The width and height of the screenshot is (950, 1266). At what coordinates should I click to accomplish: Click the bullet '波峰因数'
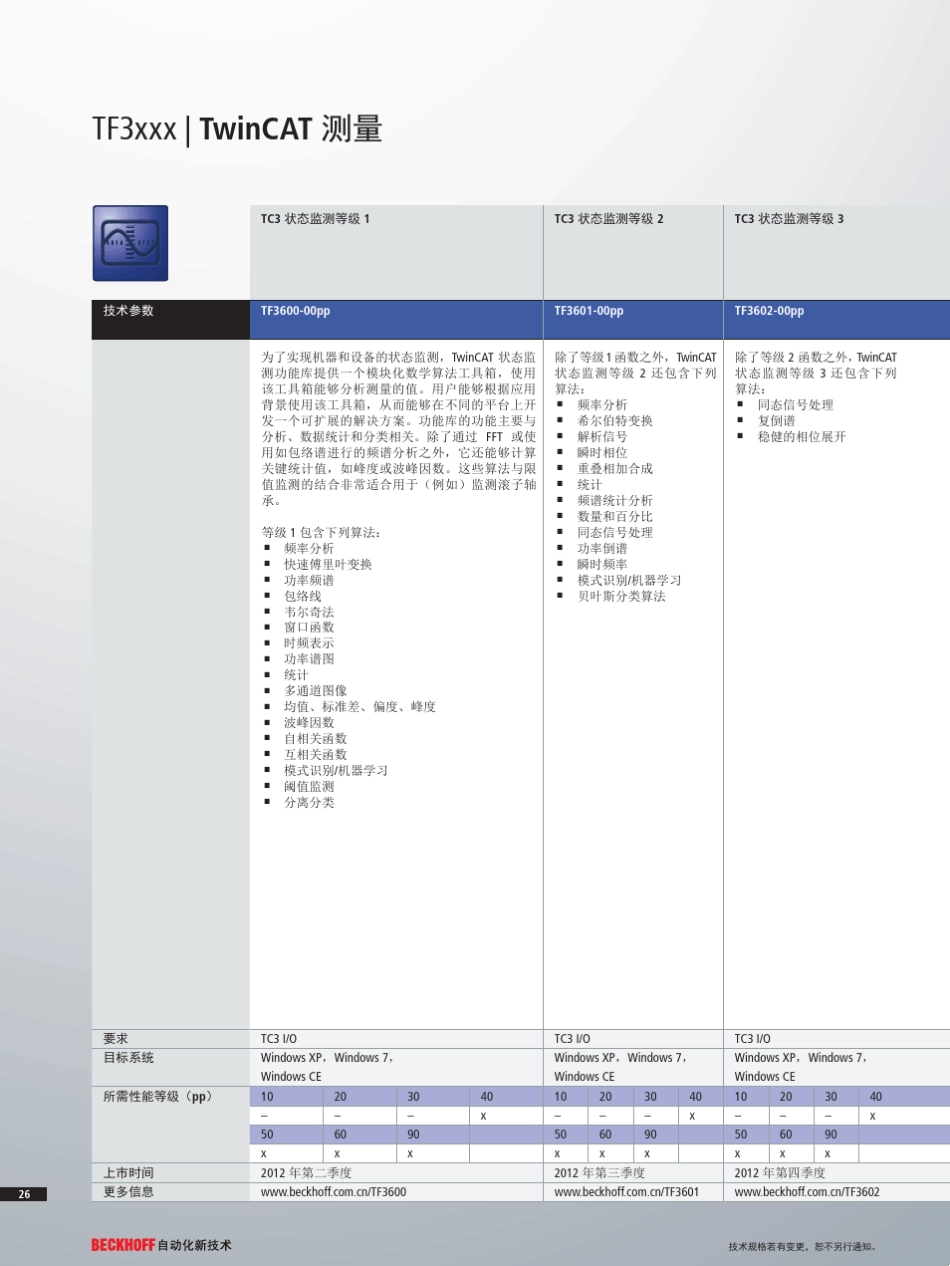tap(309, 723)
